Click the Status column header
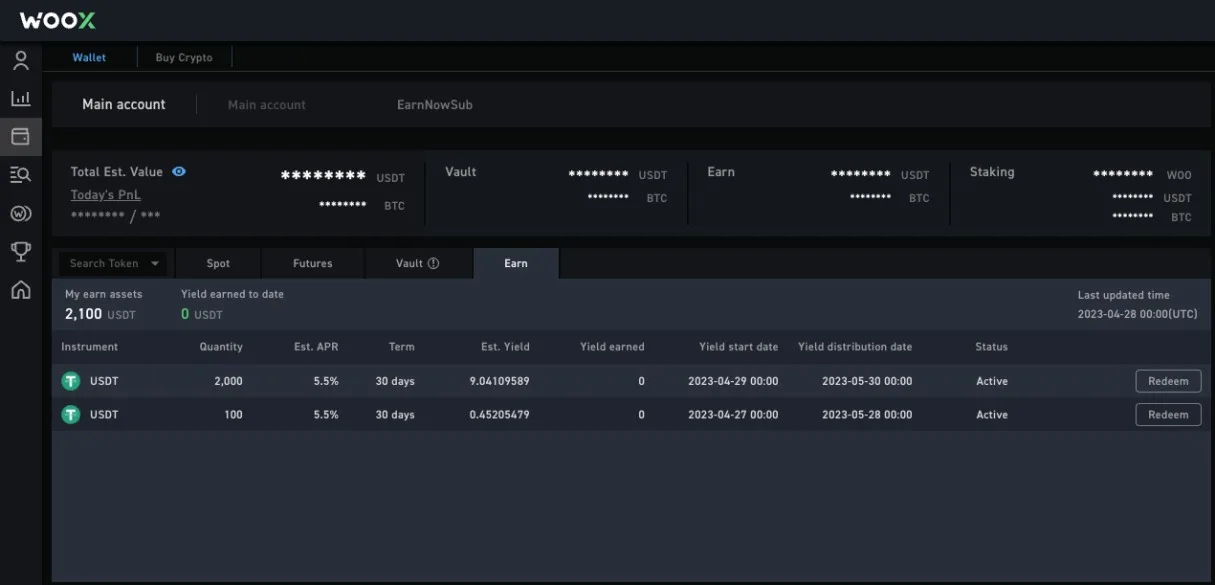This screenshot has height=585, width=1215. [x=992, y=347]
